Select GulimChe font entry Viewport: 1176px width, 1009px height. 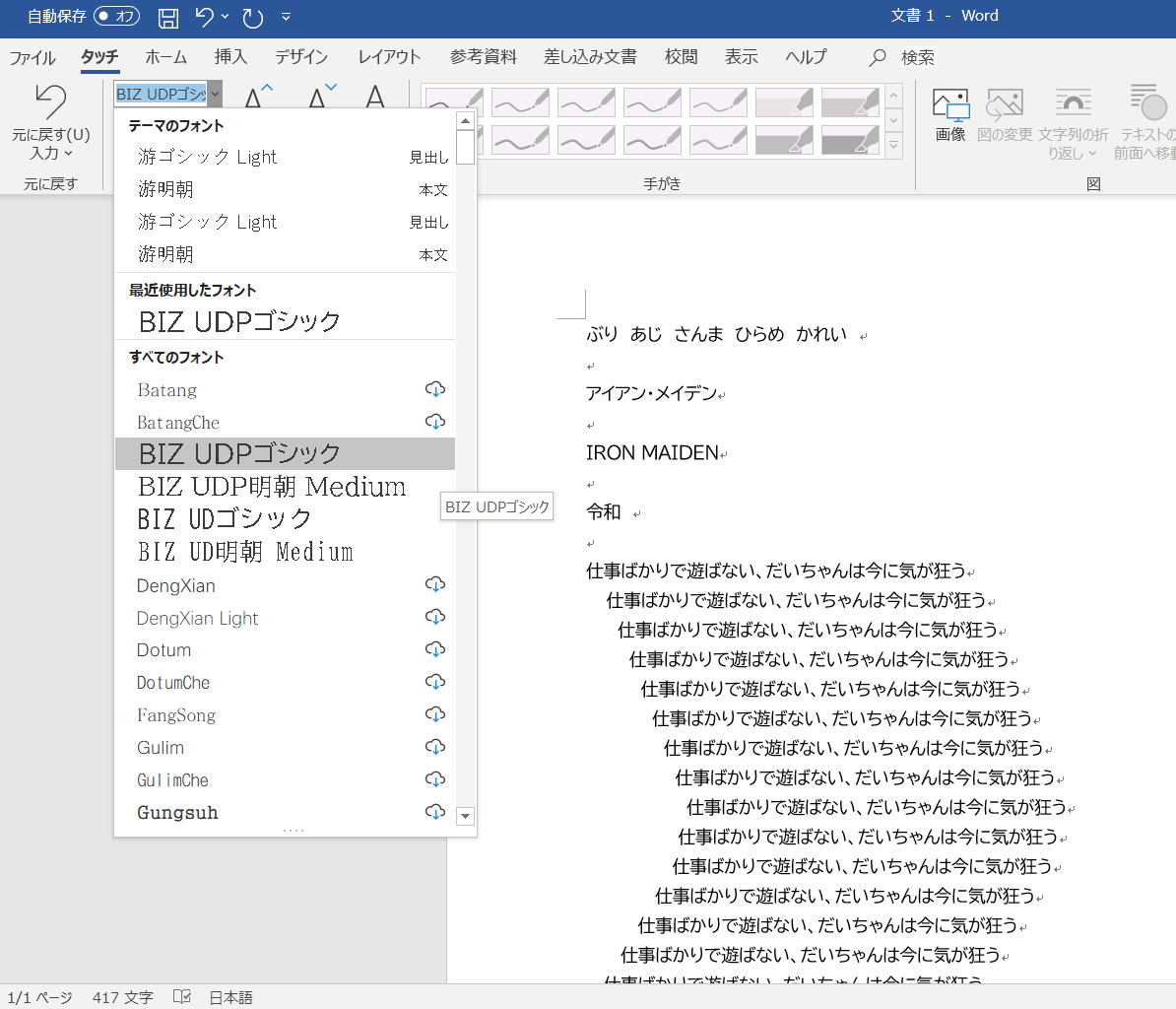(x=285, y=780)
